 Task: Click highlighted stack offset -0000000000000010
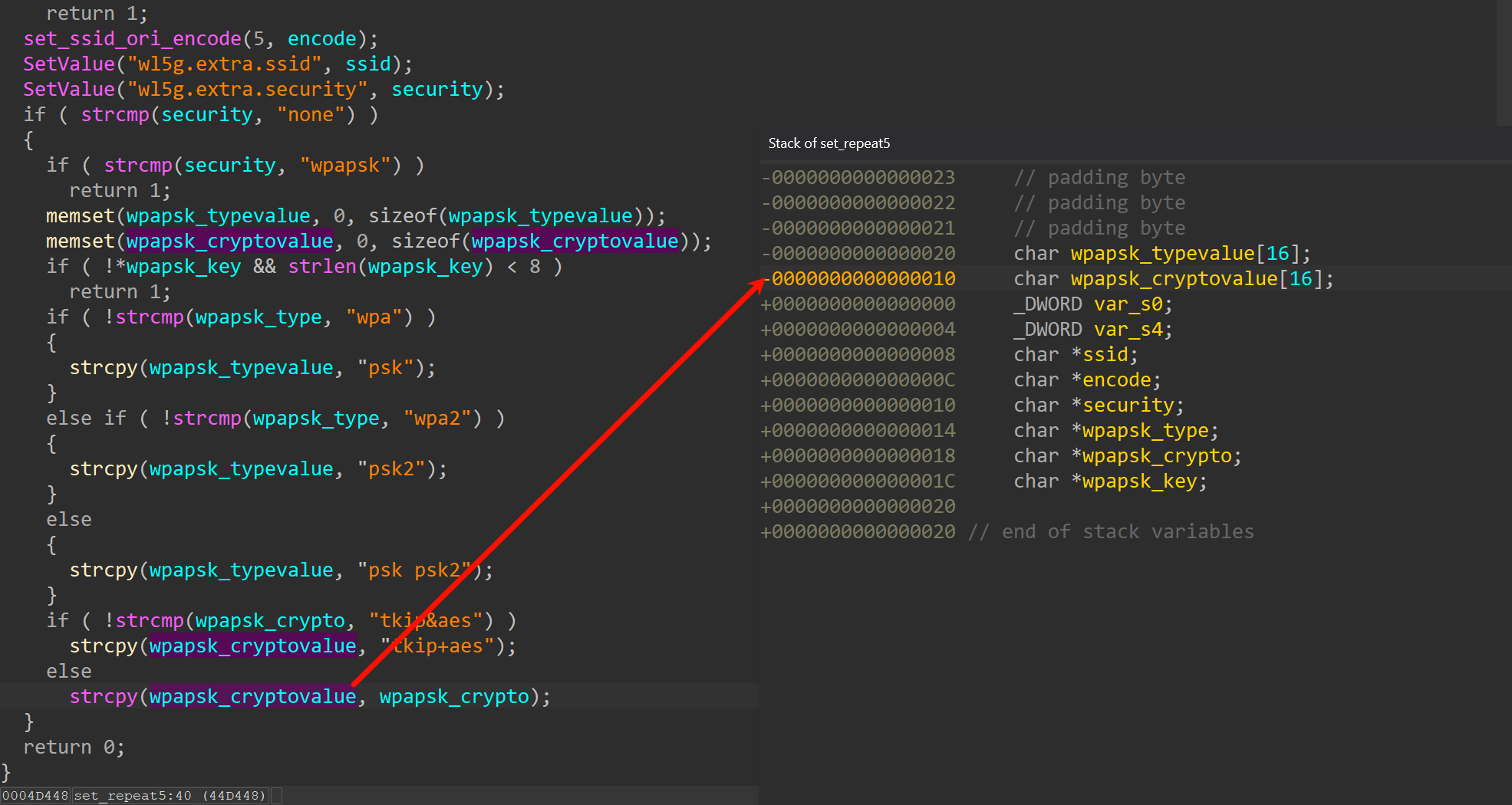pos(858,278)
